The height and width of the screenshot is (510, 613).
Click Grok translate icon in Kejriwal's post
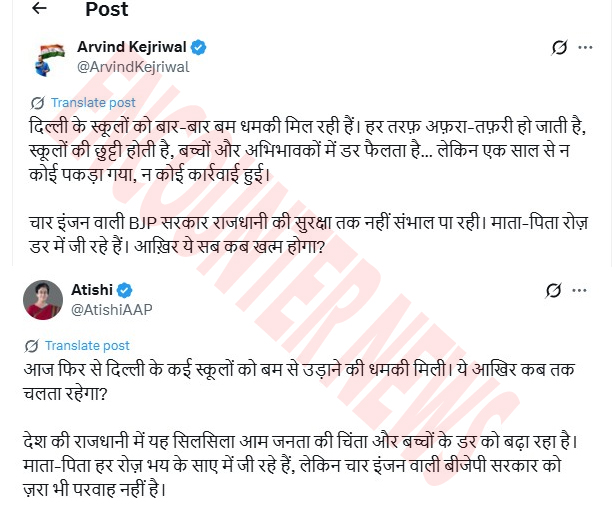tap(38, 103)
